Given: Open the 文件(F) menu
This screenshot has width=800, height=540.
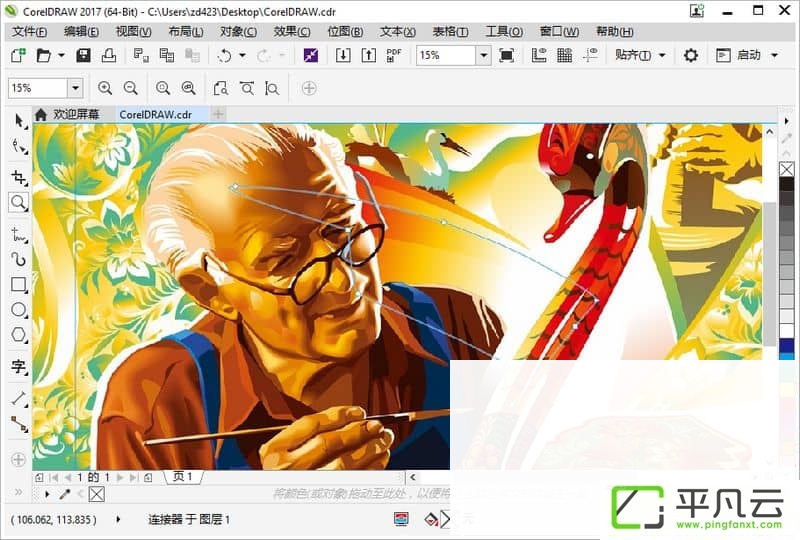Looking at the screenshot, I should (x=29, y=32).
